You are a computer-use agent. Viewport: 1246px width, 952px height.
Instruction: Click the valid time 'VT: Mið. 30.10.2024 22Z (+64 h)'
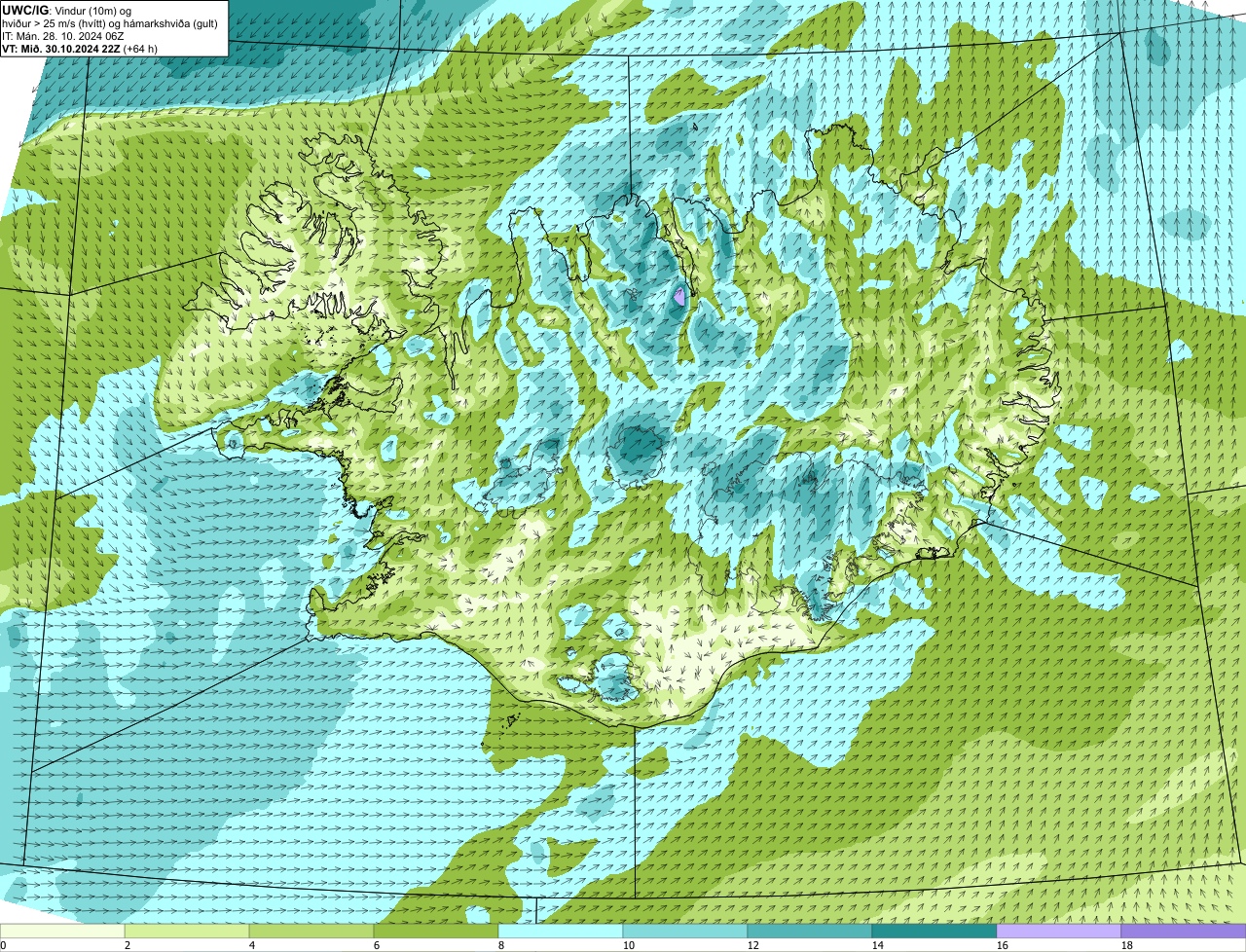(80, 49)
